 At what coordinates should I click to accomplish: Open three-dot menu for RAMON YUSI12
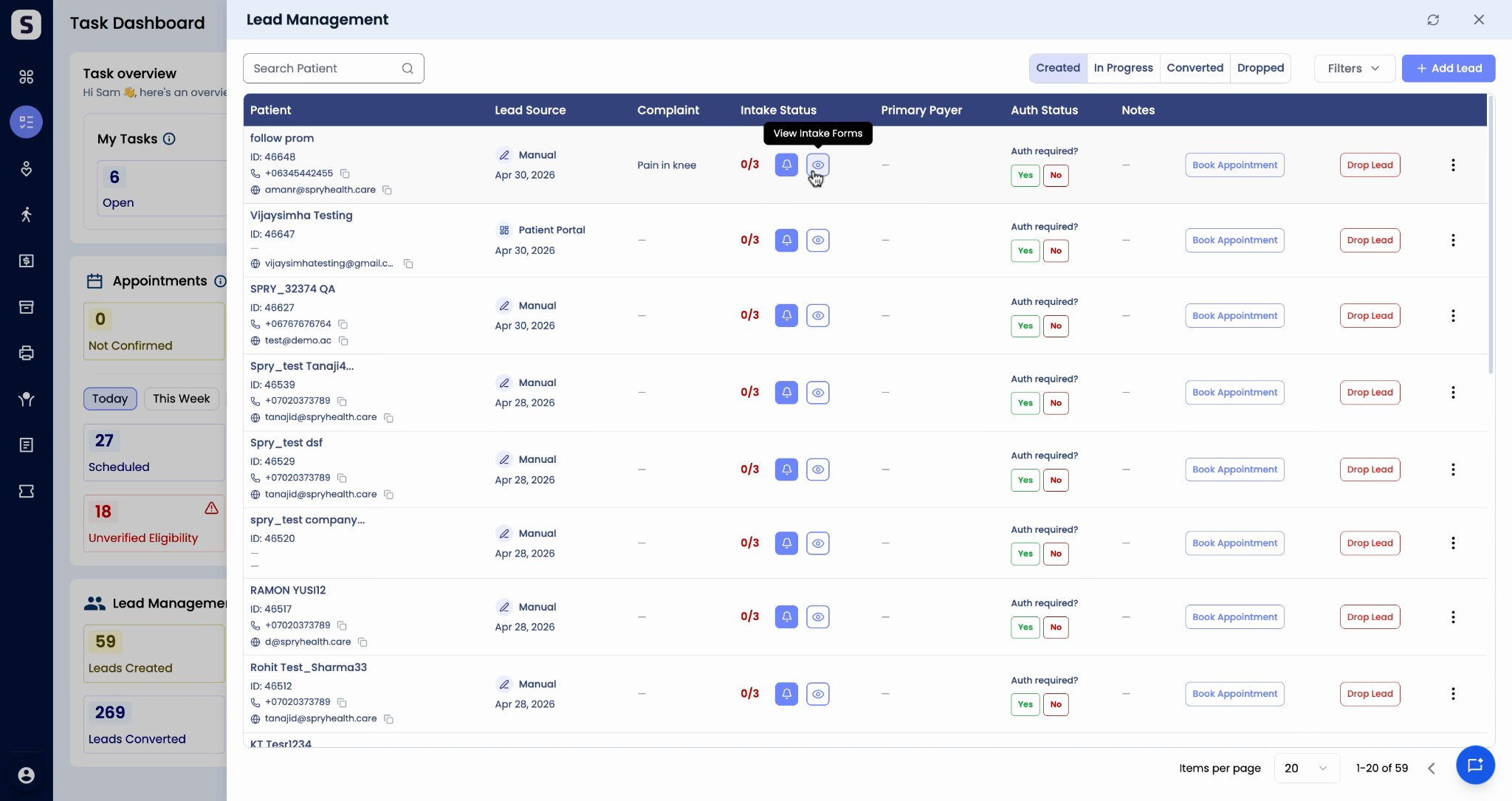(1453, 617)
